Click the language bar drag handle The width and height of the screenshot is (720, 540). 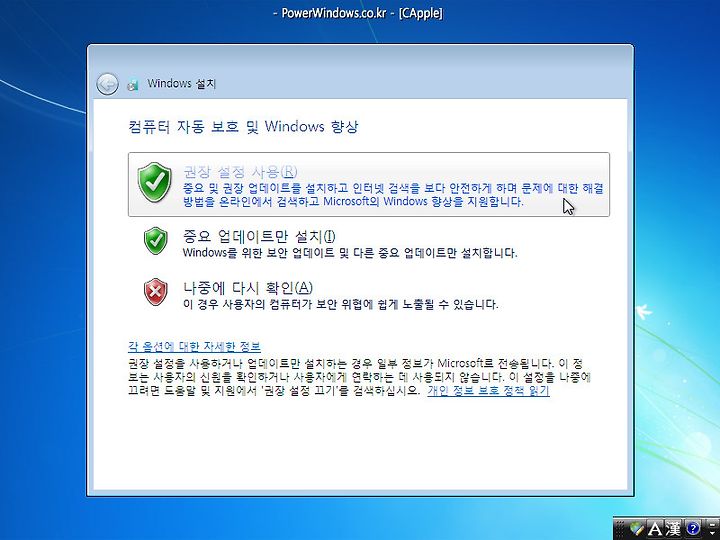pos(620,529)
